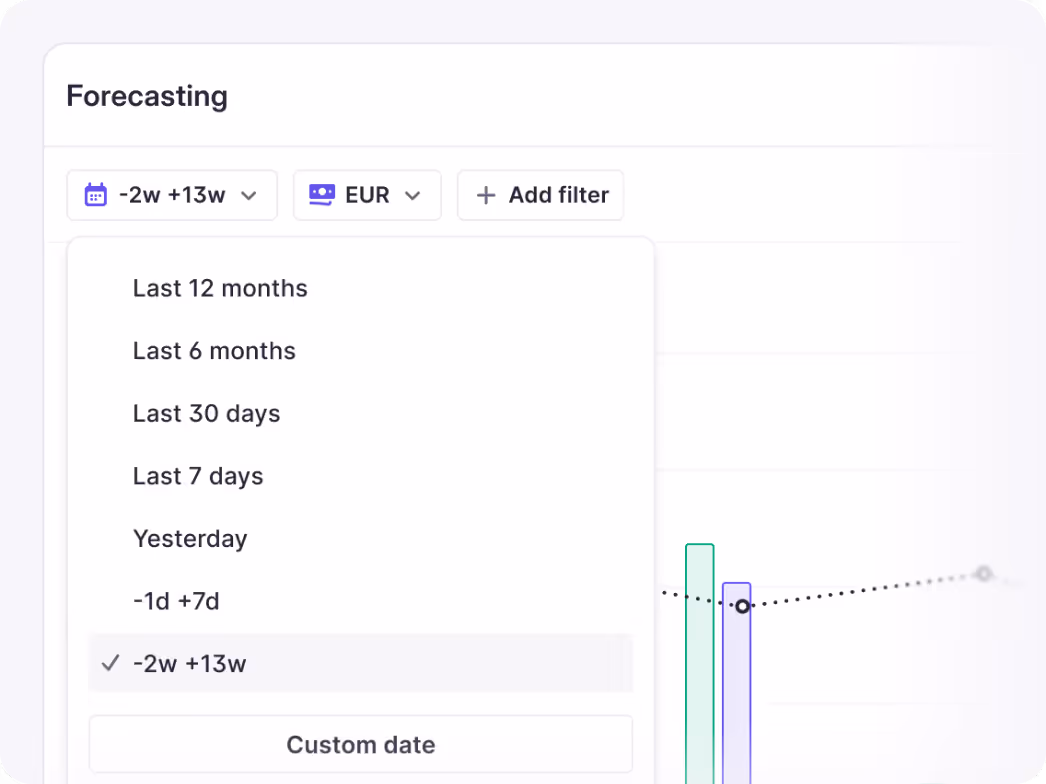Choose Last 12 months from the list

[360, 288]
